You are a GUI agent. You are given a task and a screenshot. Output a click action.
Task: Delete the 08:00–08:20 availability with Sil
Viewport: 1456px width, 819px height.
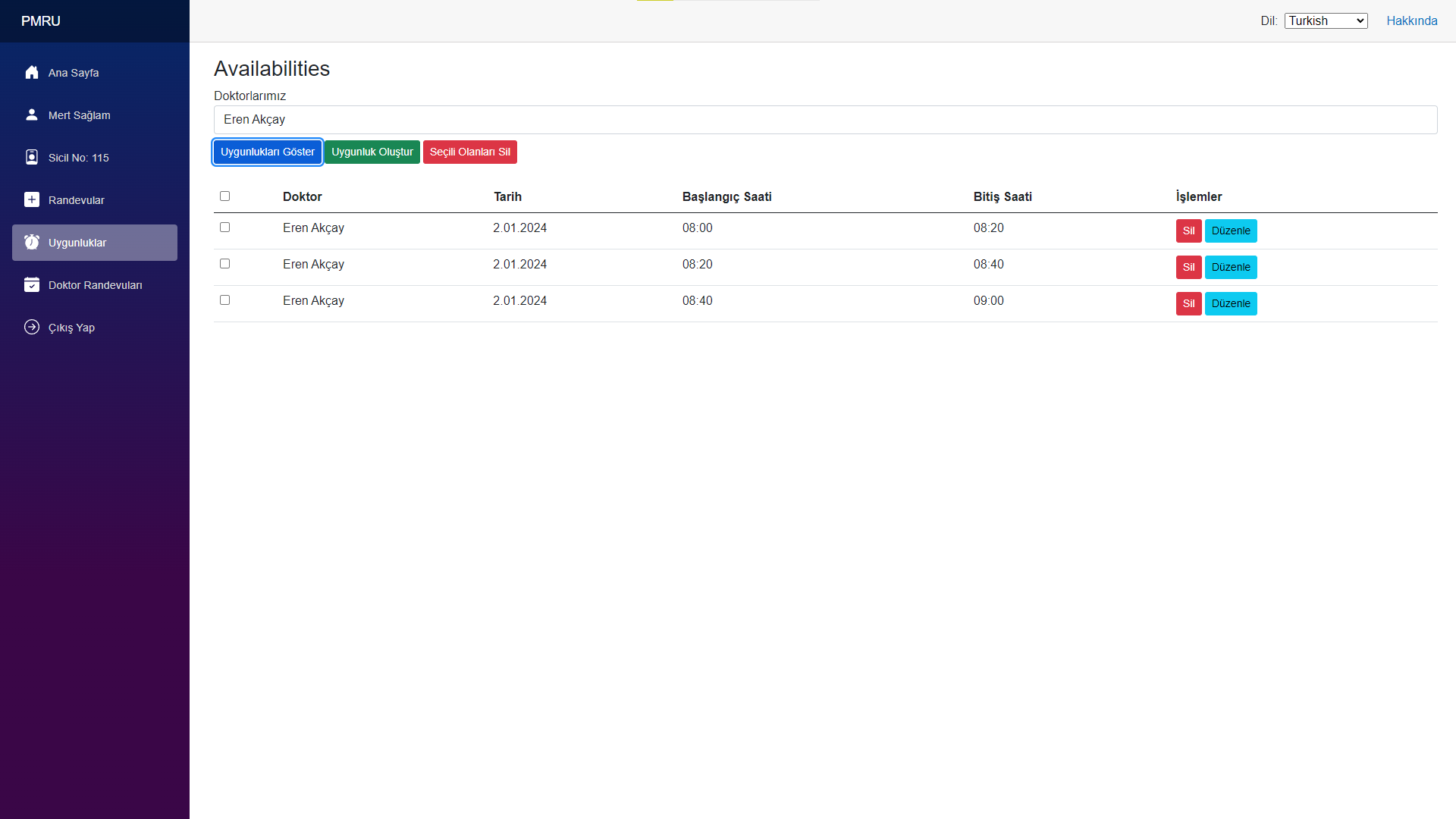pyautogui.click(x=1188, y=231)
